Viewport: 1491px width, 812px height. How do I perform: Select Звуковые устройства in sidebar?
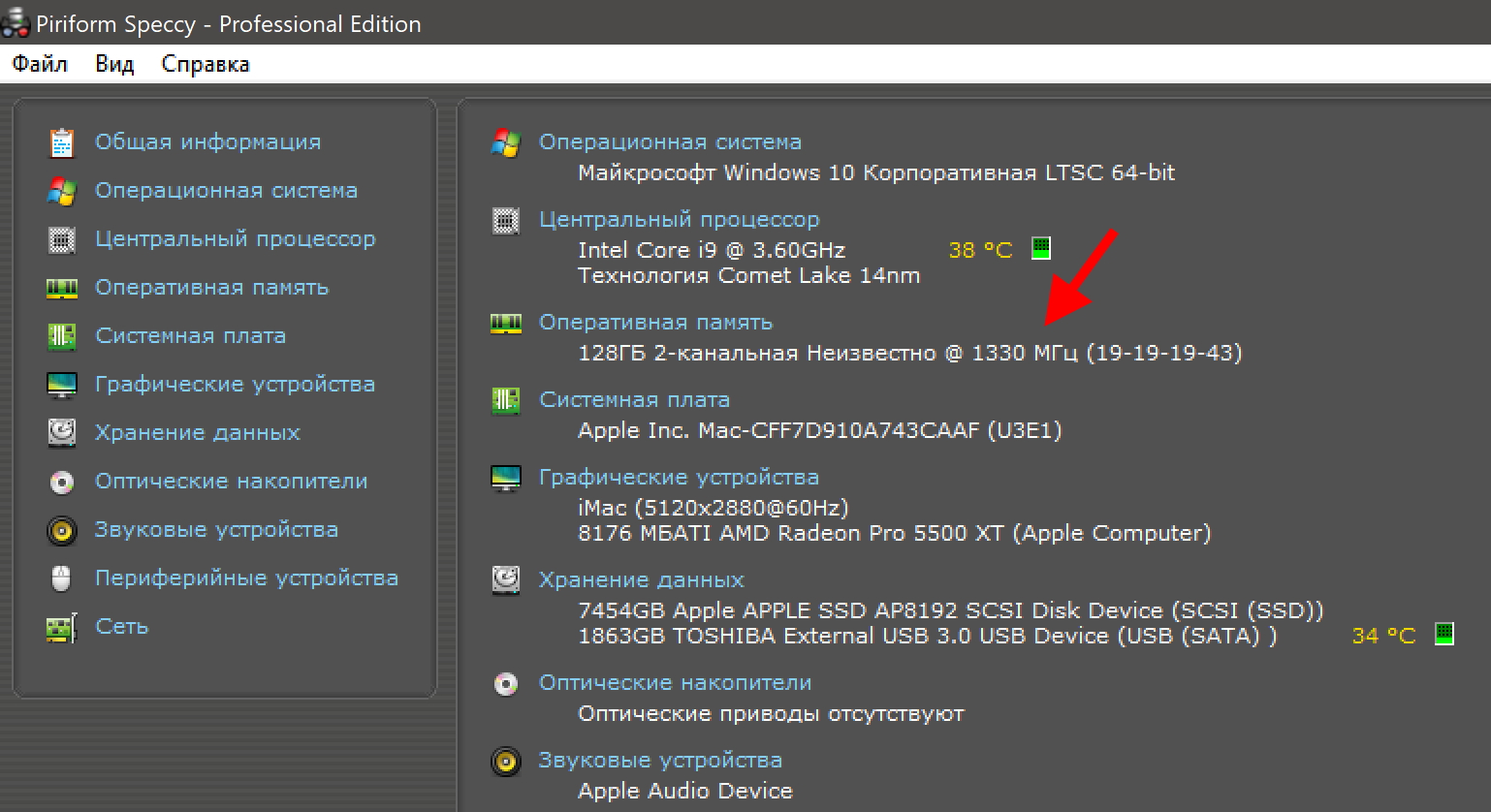(x=216, y=530)
